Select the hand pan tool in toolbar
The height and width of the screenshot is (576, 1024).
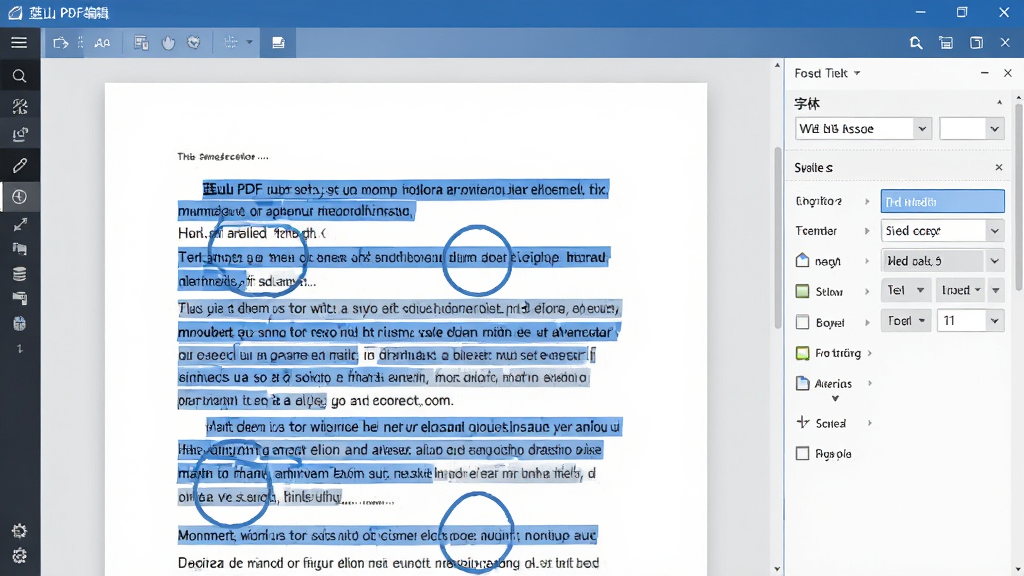(168, 43)
